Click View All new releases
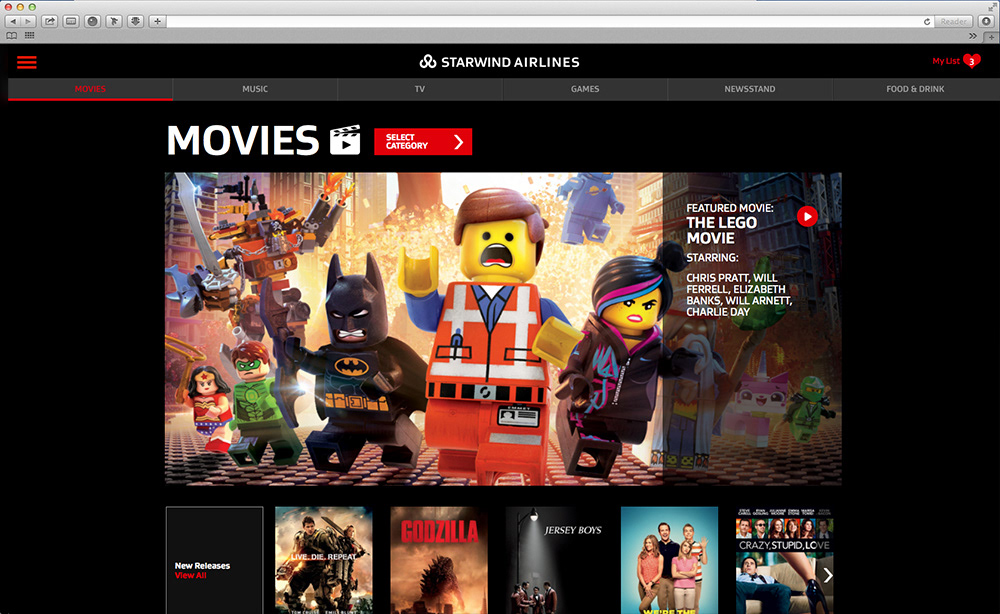 point(191,575)
